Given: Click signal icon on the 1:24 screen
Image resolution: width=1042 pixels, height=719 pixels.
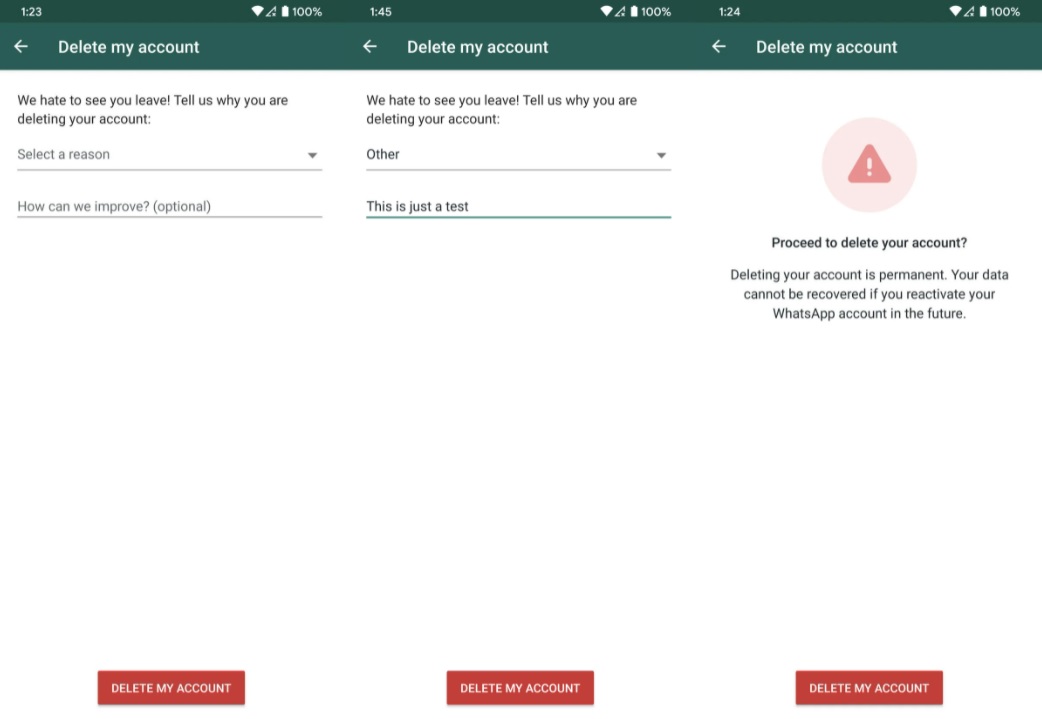Looking at the screenshot, I should [971, 12].
